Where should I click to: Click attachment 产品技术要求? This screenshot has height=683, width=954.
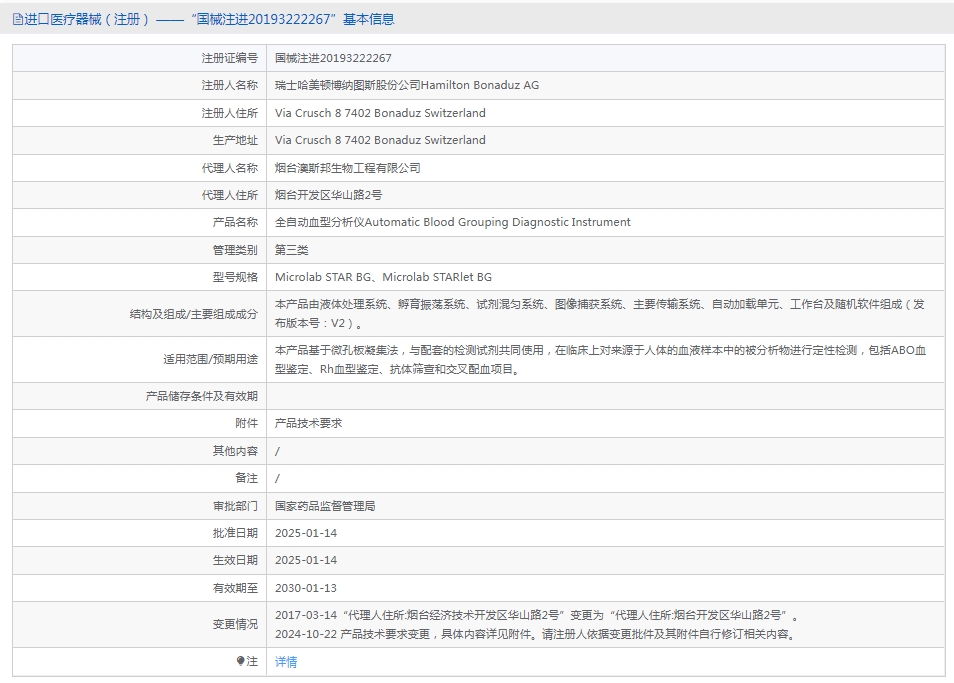click(308, 423)
